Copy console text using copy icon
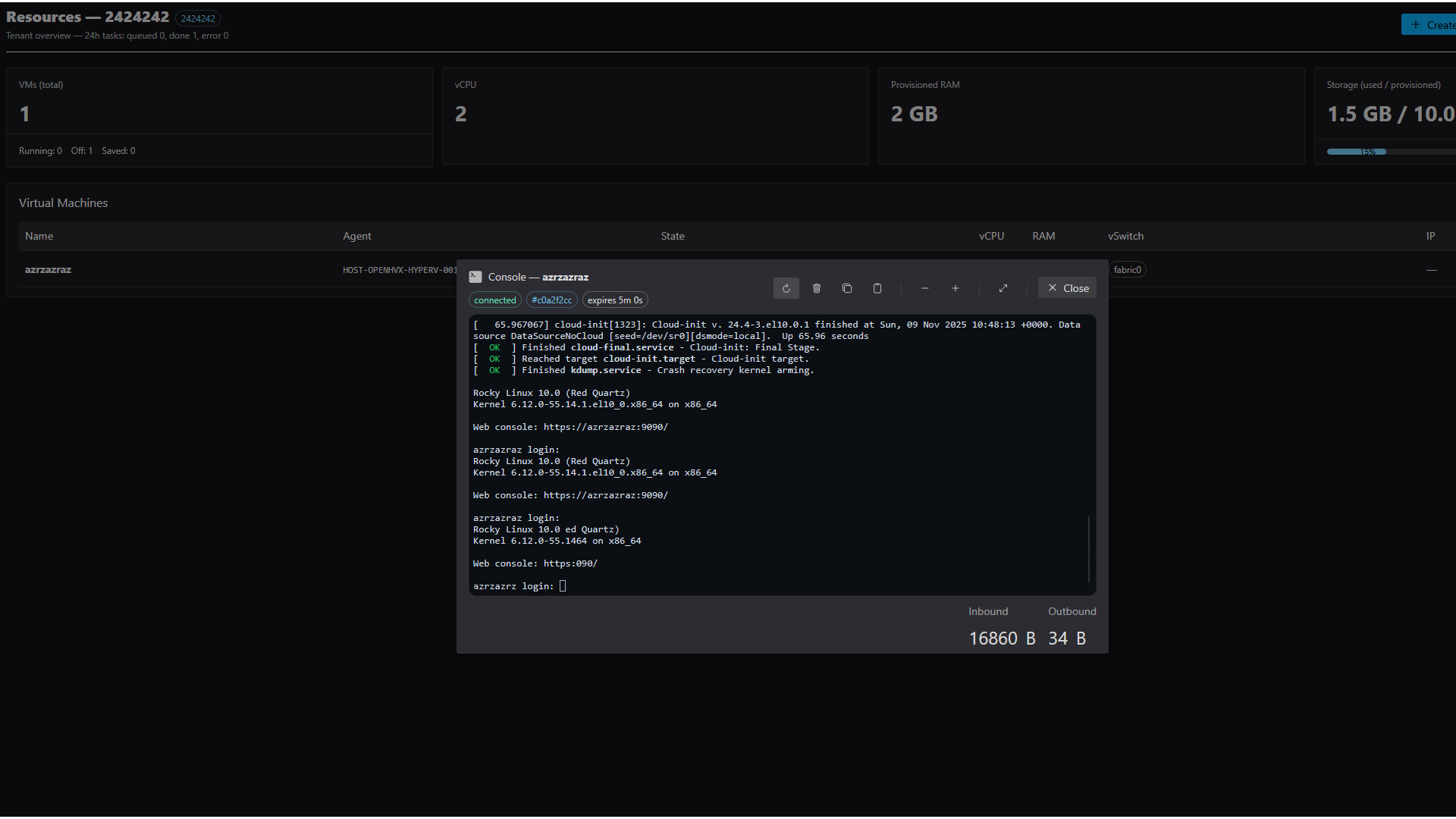This screenshot has height=819, width=1456. 846,288
